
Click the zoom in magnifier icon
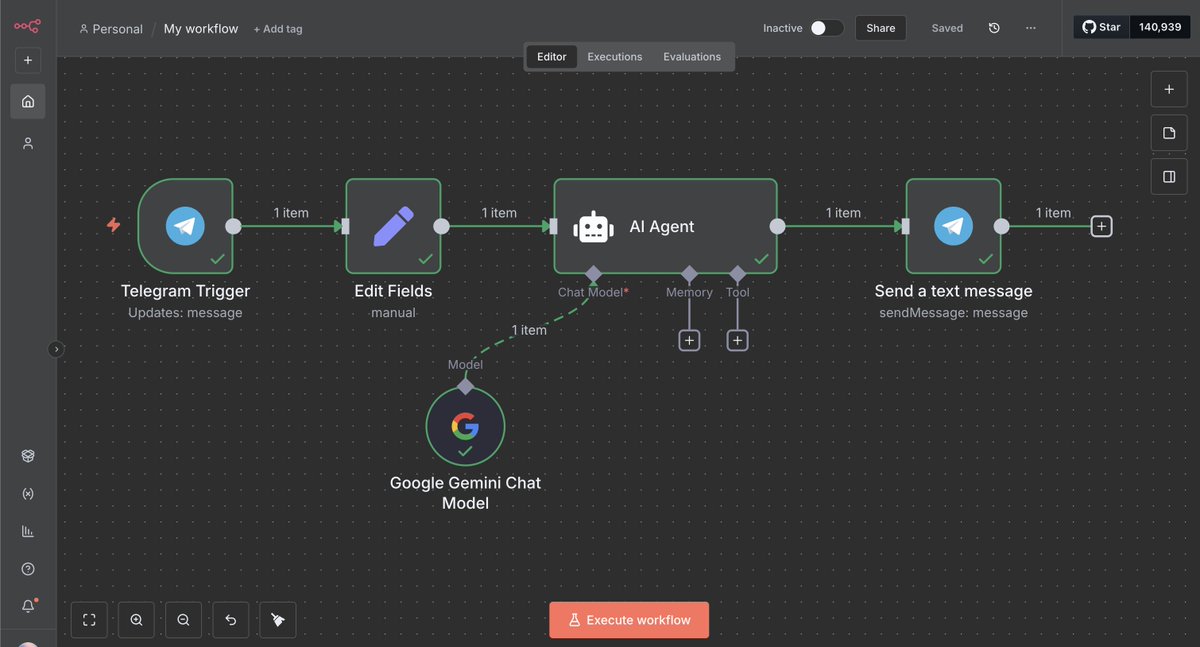tap(136, 620)
